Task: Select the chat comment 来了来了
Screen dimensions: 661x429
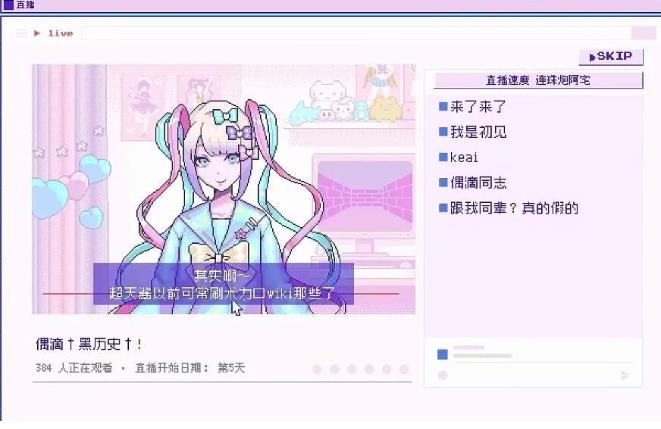Action: tap(472, 107)
